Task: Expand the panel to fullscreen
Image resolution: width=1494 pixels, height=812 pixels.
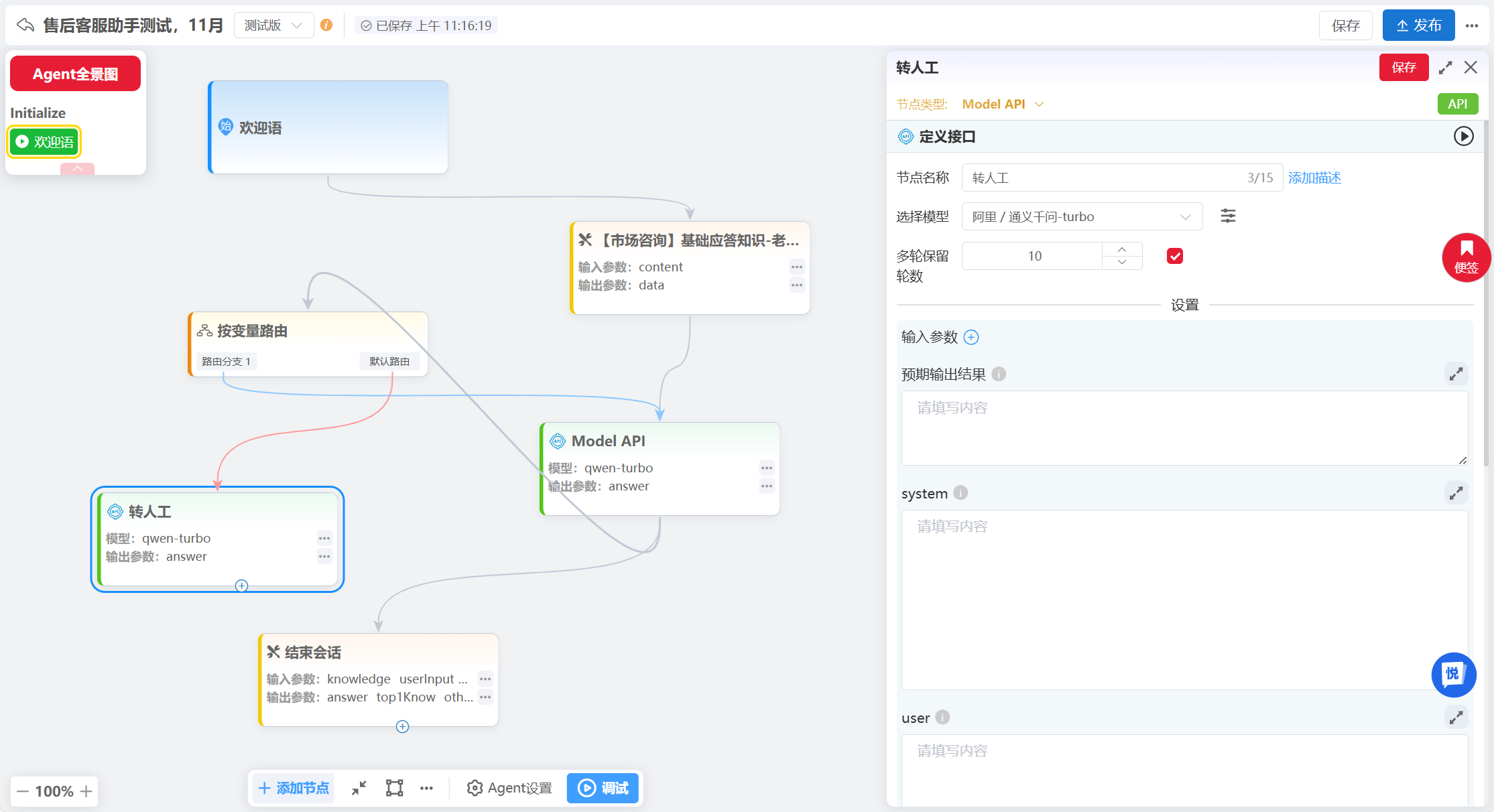Action: tap(1445, 68)
